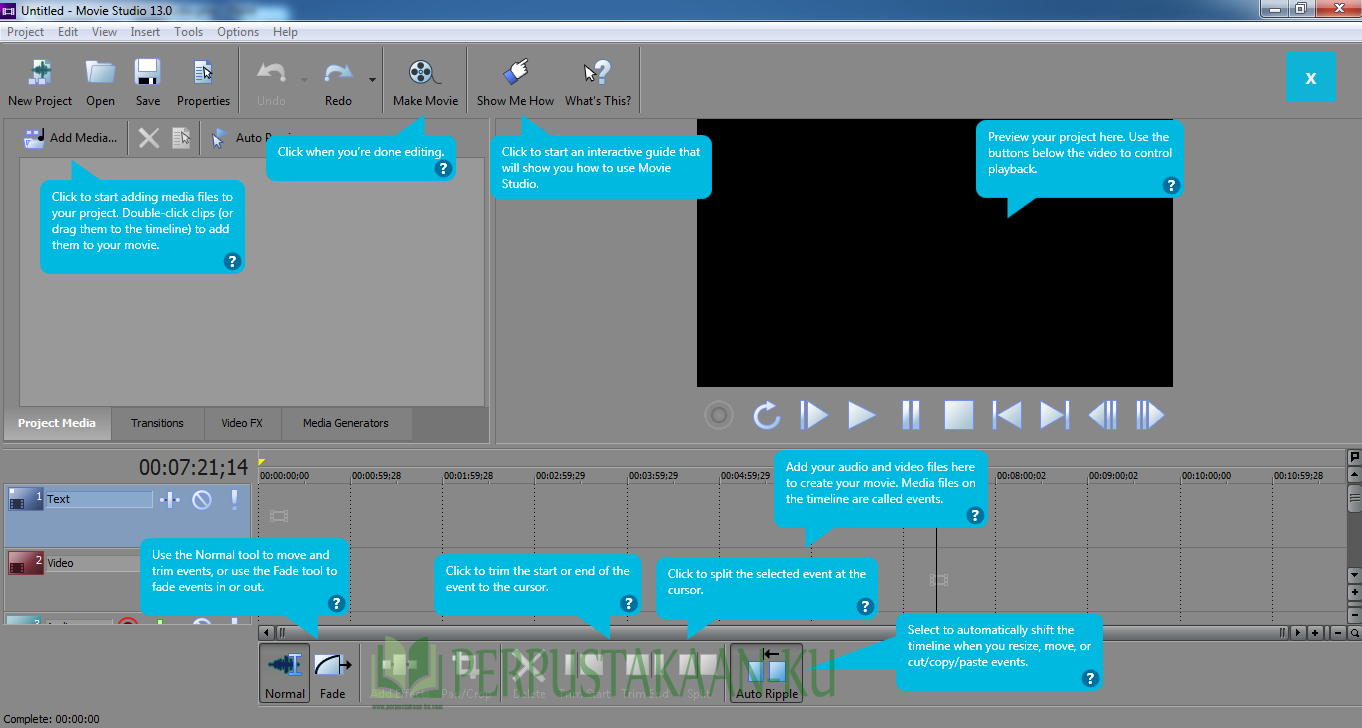Open the Undo history dropdown arrow
Screen dimensions: 1362x728
tap(304, 79)
